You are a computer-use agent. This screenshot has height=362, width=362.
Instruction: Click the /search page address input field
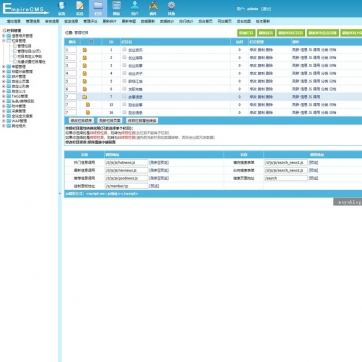tap(286, 178)
